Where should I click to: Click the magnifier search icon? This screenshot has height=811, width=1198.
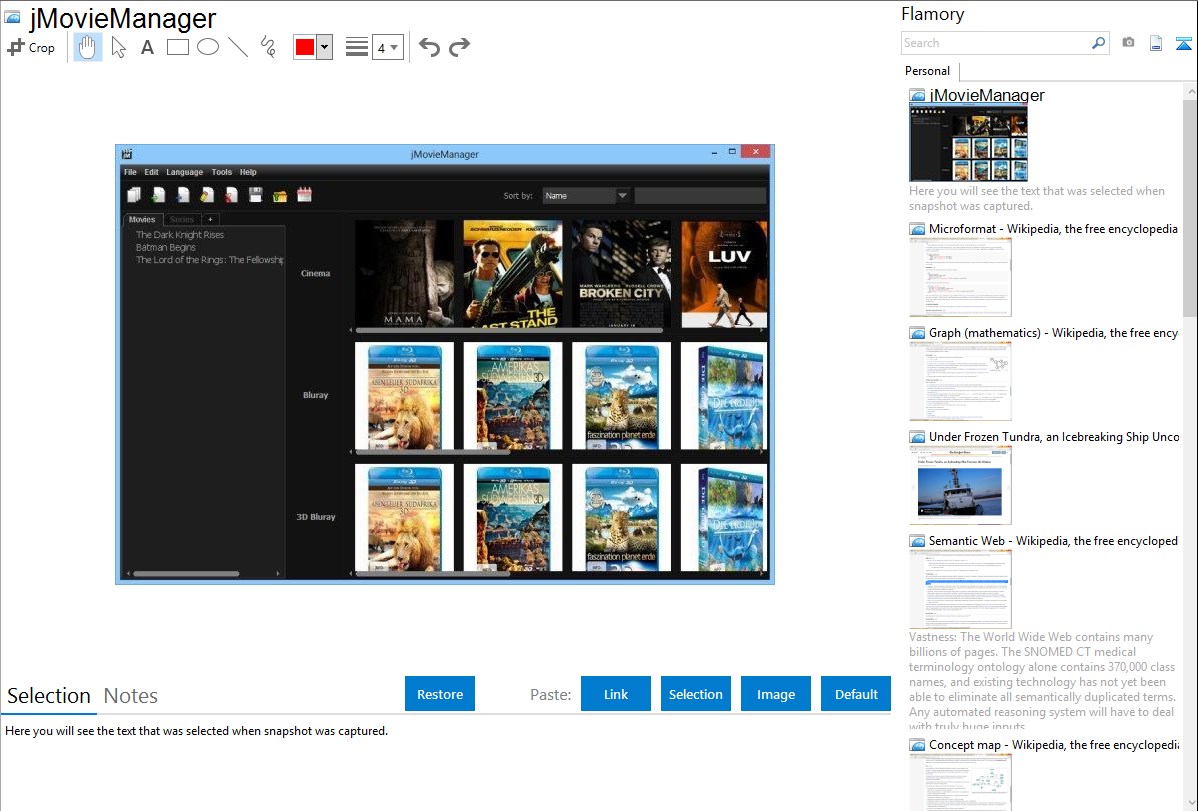(1099, 43)
